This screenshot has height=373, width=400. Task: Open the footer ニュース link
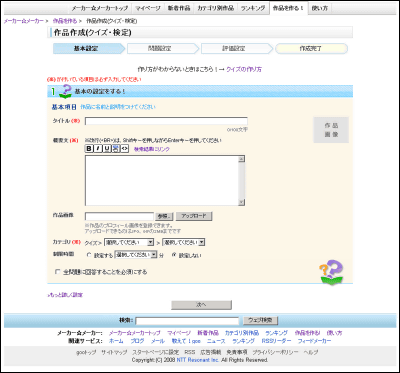[x=216, y=341]
